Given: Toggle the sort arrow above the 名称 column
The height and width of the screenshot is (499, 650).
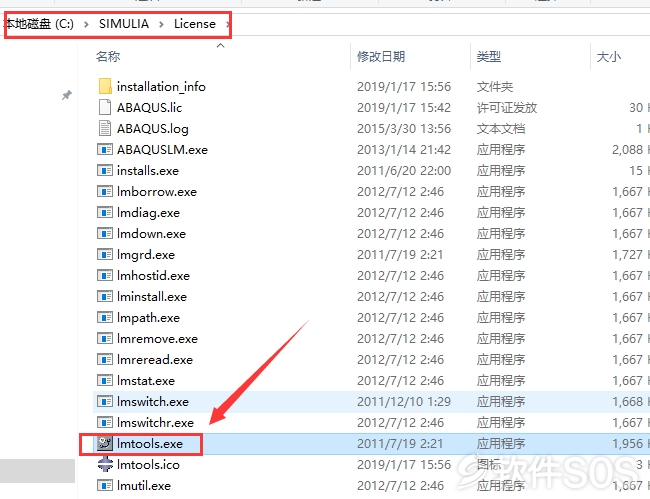Looking at the screenshot, I should click(x=221, y=45).
